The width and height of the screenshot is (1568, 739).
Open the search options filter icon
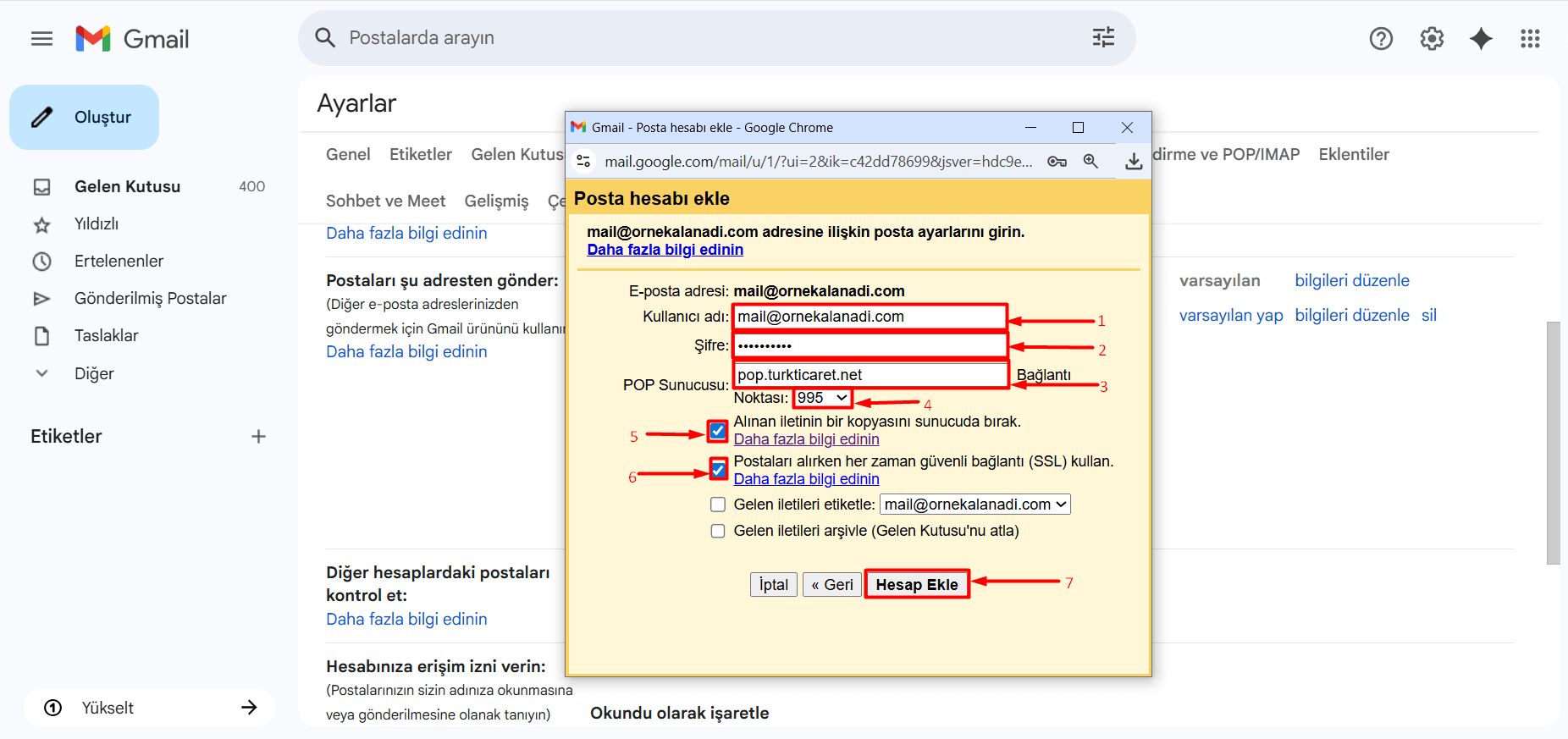[1103, 38]
